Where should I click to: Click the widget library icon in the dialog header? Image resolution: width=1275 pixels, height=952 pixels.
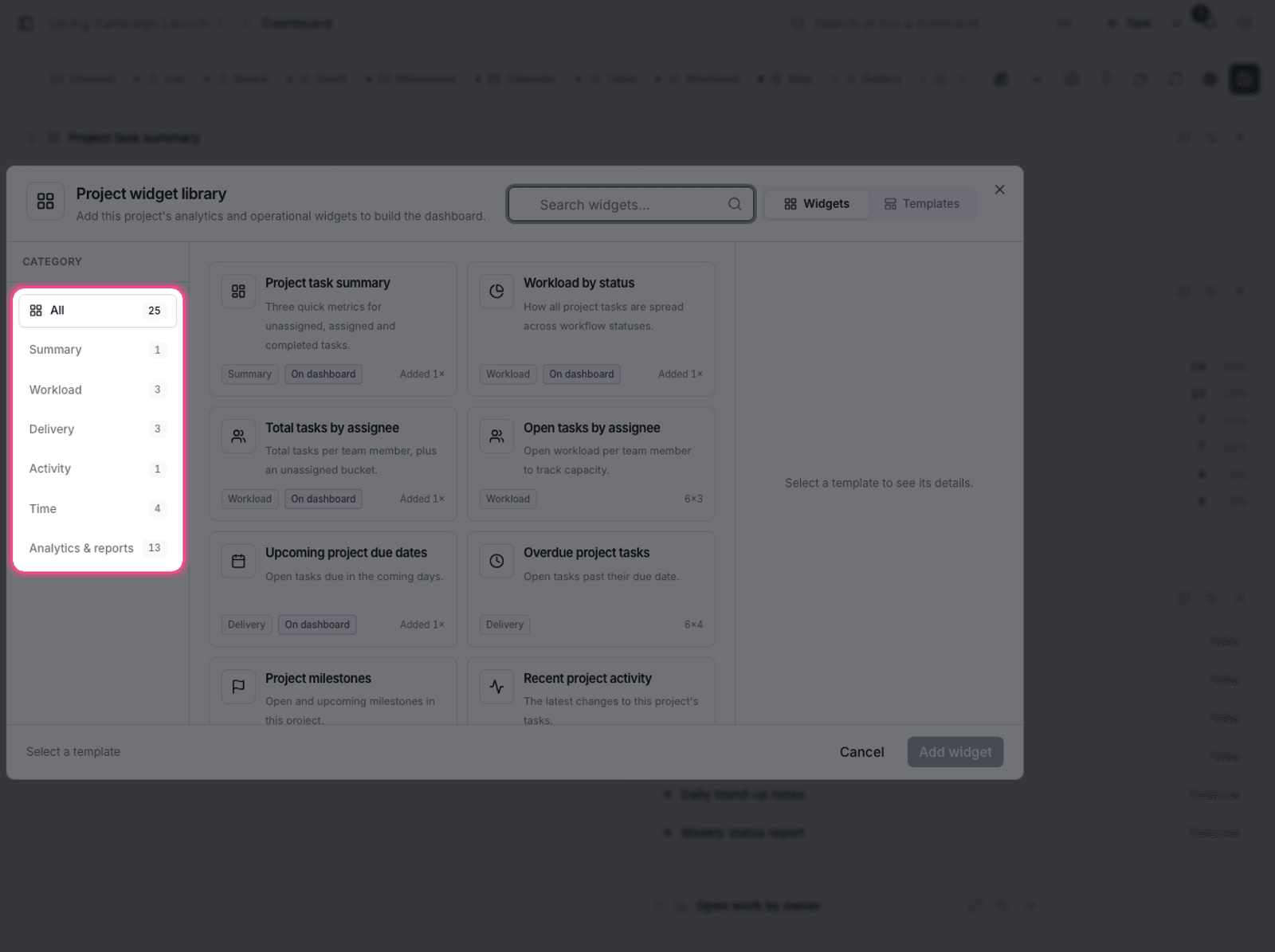[x=45, y=201]
